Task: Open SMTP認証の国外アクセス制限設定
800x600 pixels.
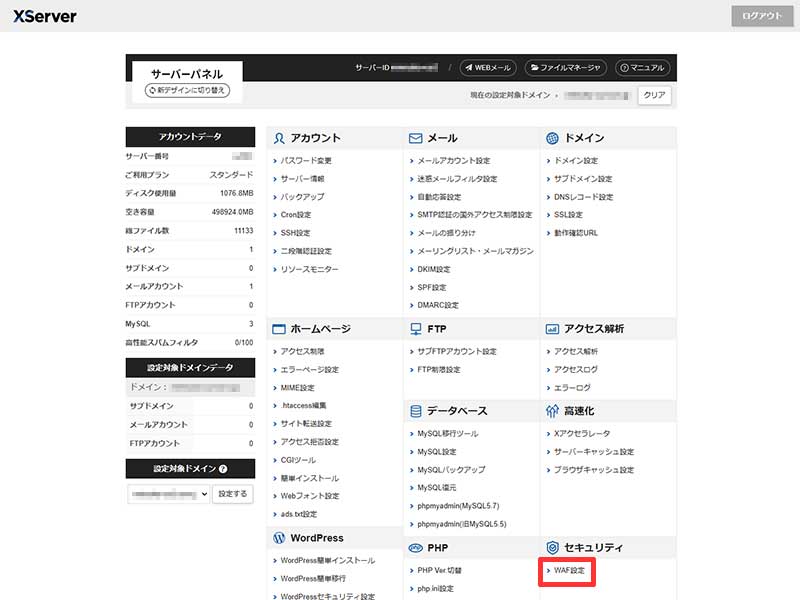Action: pos(474,215)
